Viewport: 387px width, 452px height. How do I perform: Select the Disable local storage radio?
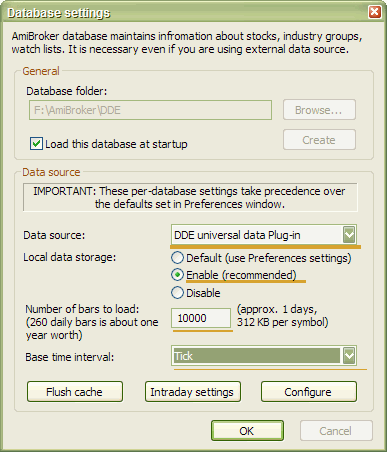click(x=177, y=293)
